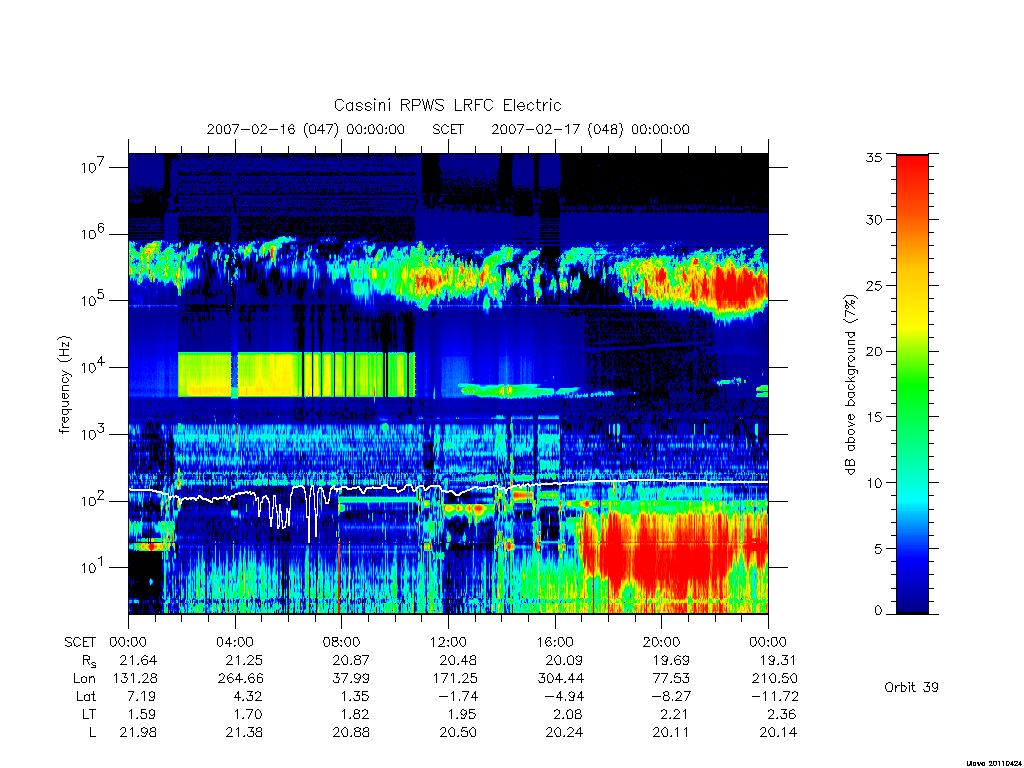Click the "Lat" row label

86,696
